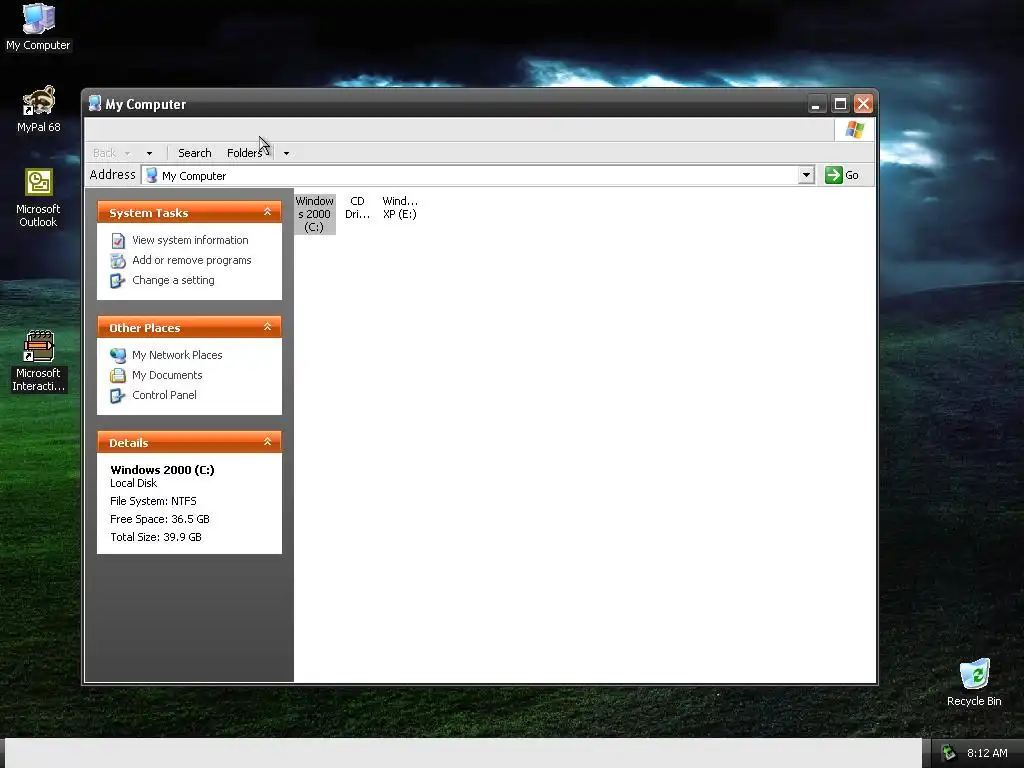Click the Change a setting link
The image size is (1024, 768).
tap(173, 280)
